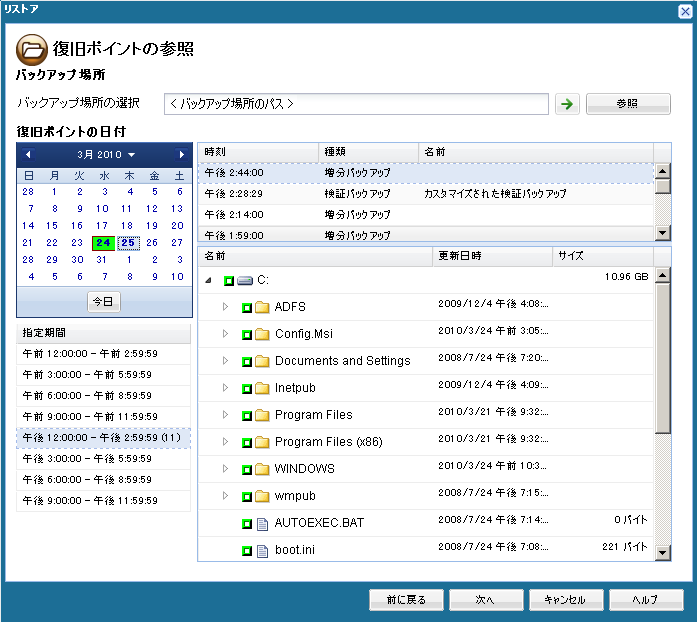Screen dimensions: 697x622
Task: Select calendar date 24
Action: [104, 243]
